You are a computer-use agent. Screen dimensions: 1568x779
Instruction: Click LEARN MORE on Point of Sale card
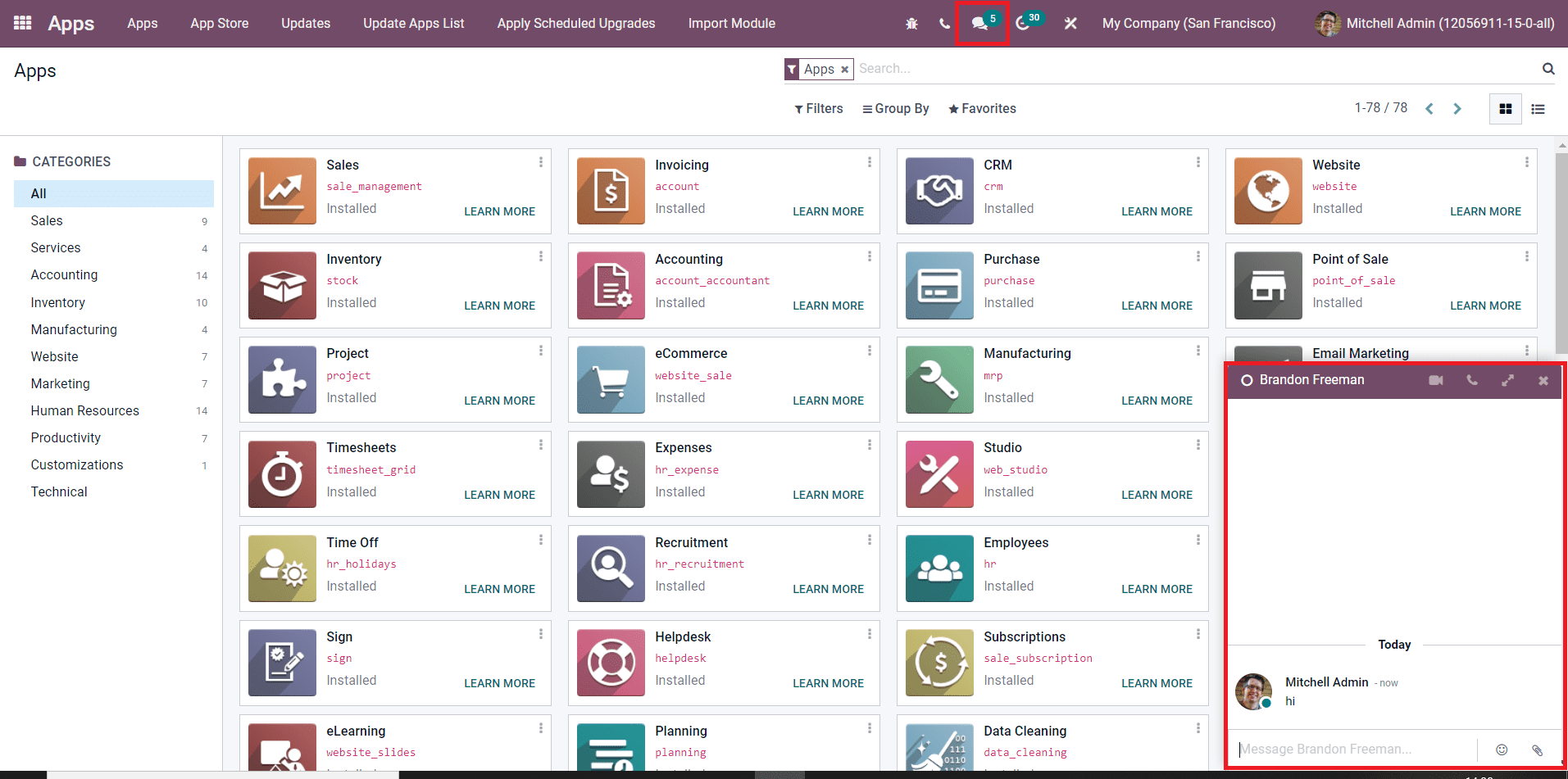(1485, 306)
